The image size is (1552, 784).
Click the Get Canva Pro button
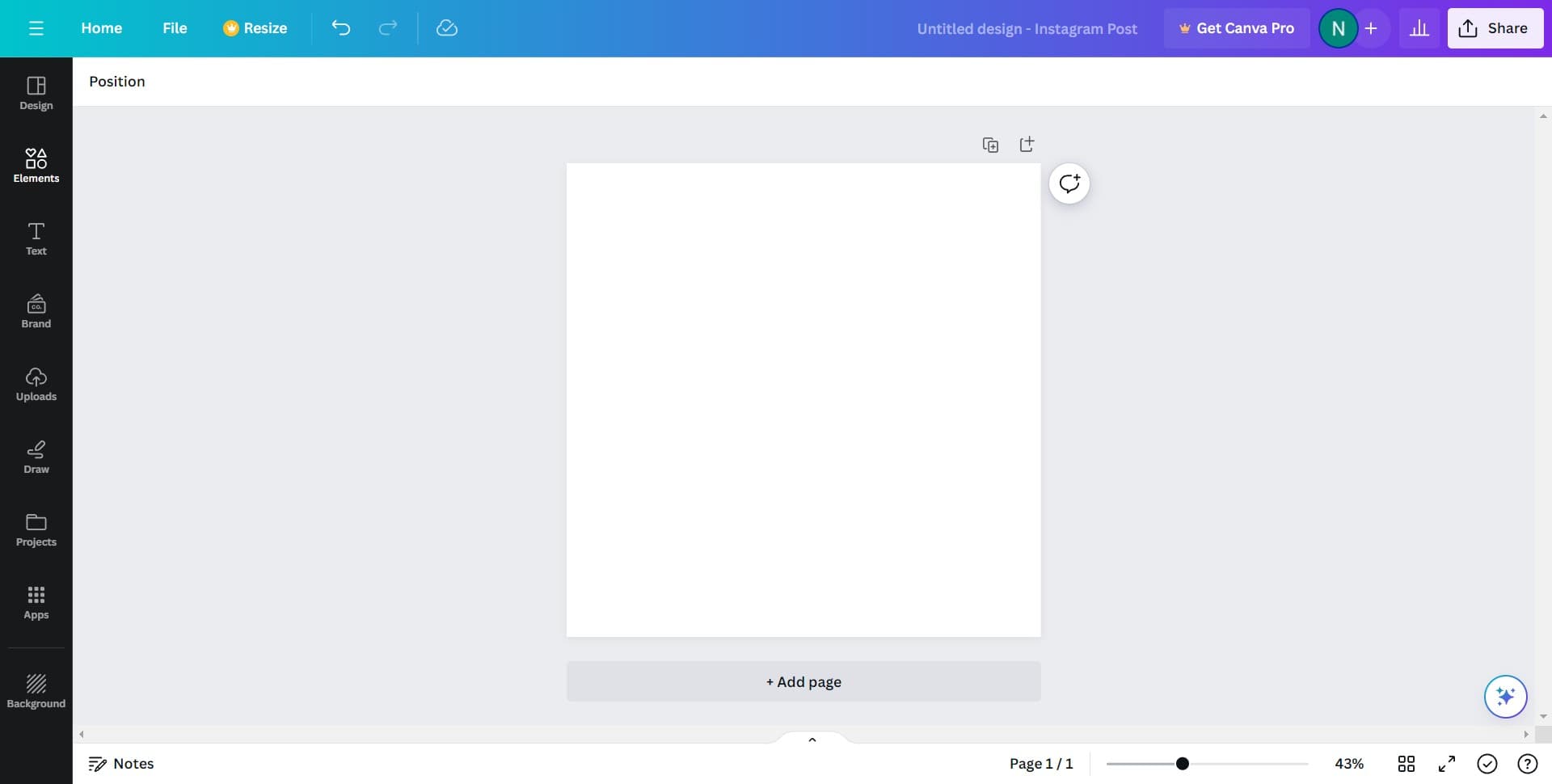tap(1237, 27)
